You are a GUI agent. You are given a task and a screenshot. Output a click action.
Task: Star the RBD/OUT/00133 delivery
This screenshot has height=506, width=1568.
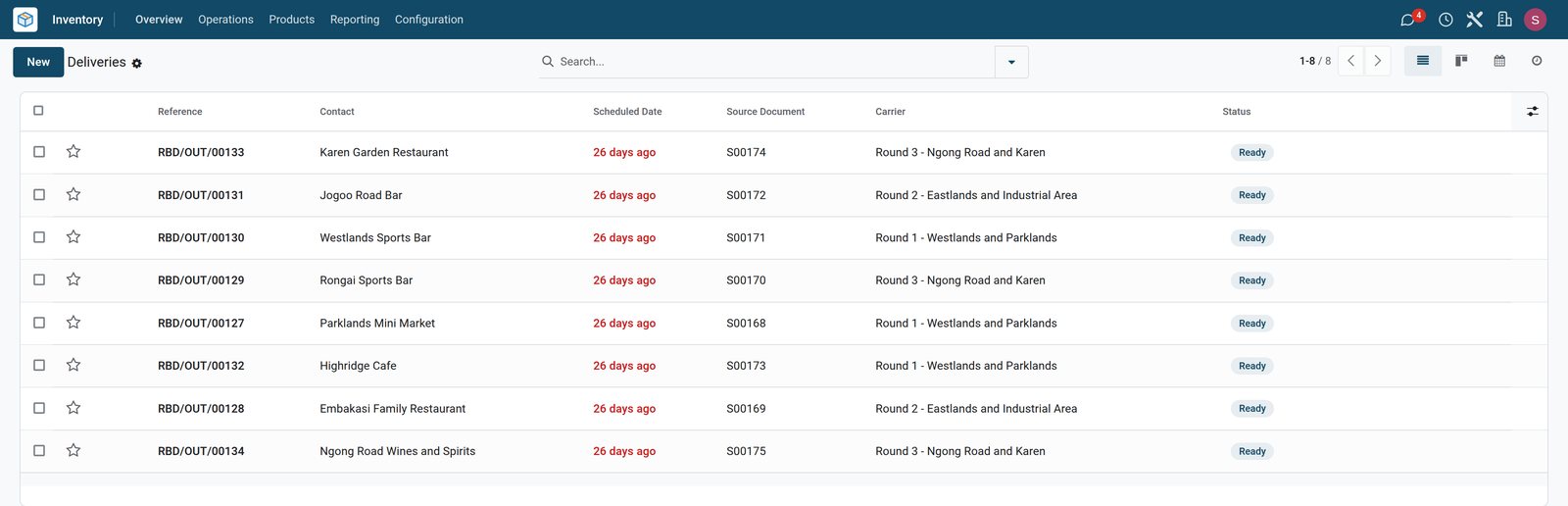(73, 152)
